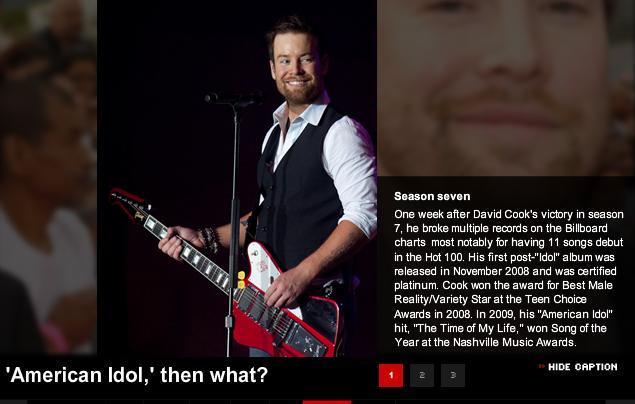Viewport: 635px width, 404px height.
Task: Click the David Cook caption paragraph
Action: (509, 278)
